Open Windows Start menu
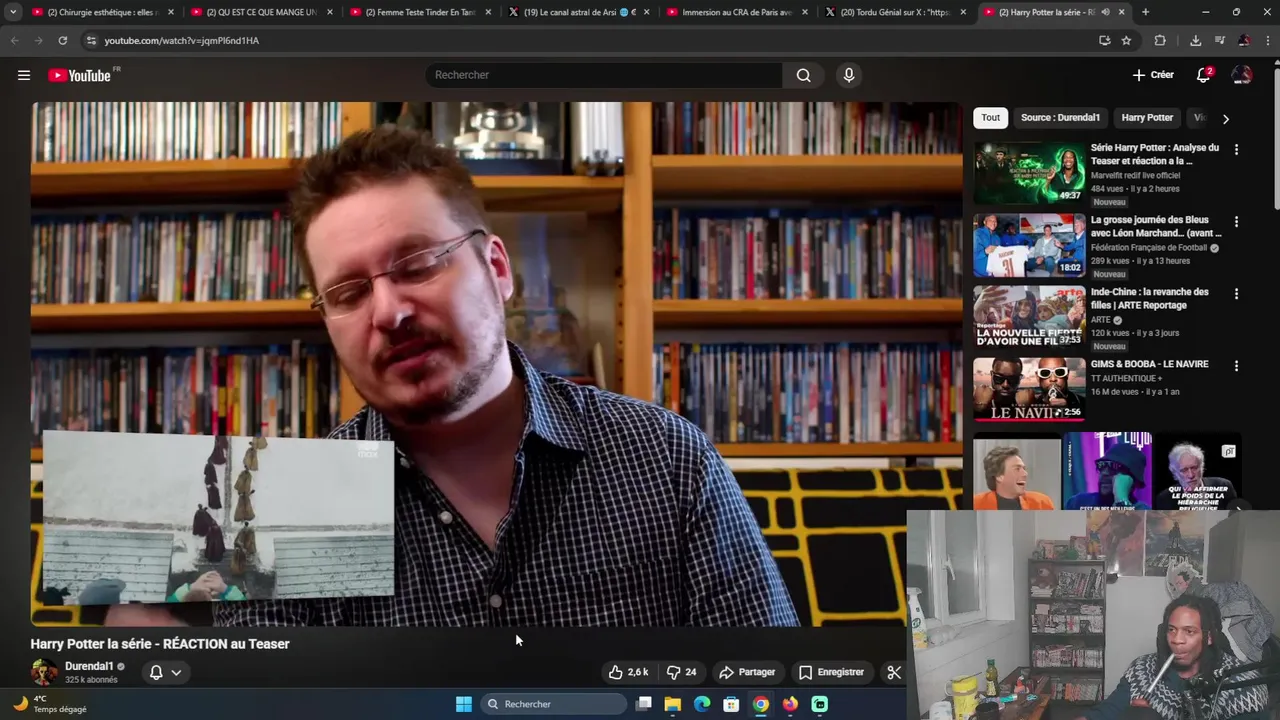The image size is (1280, 720). (x=464, y=704)
